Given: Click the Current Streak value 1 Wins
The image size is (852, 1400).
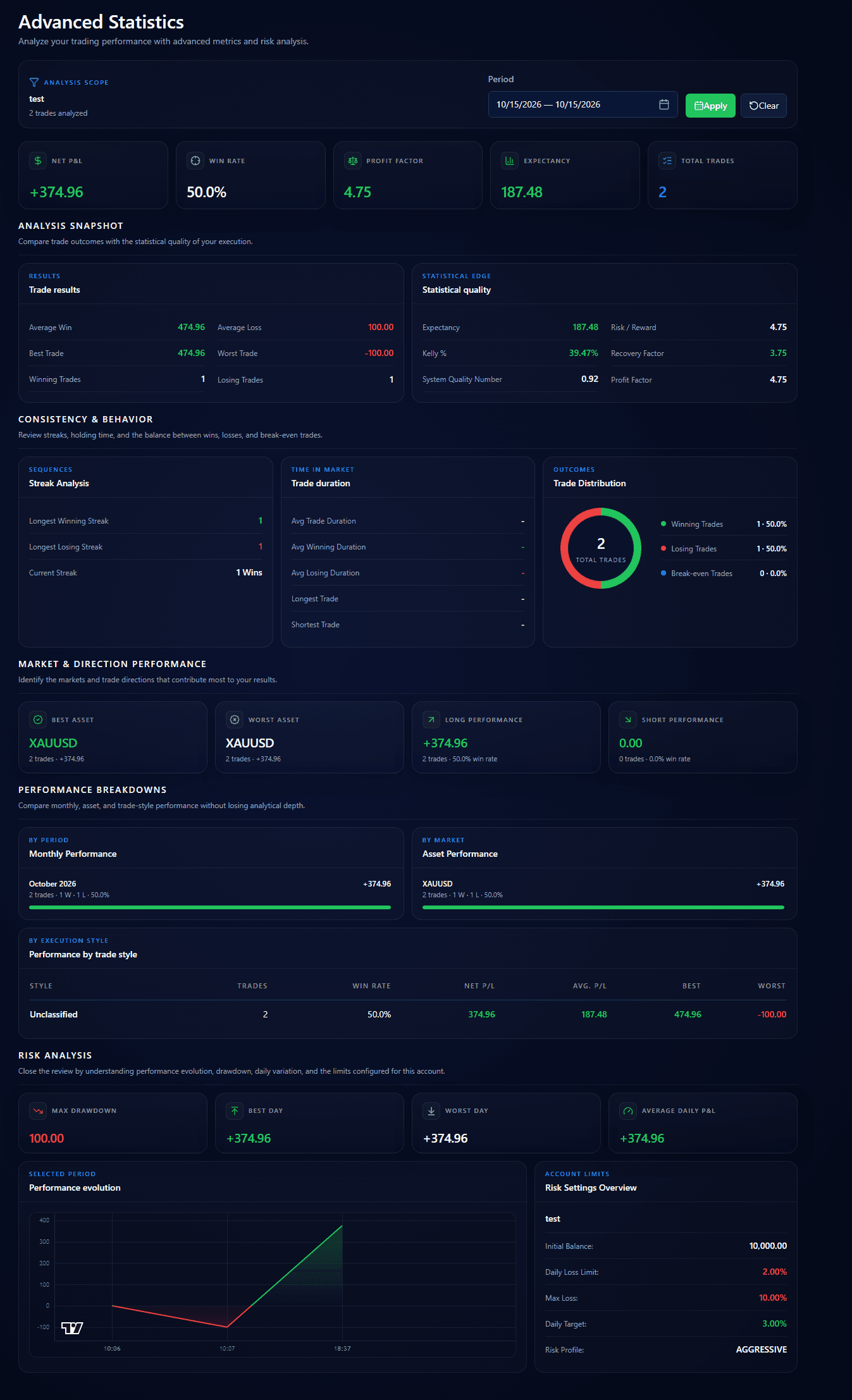Looking at the screenshot, I should [249, 572].
